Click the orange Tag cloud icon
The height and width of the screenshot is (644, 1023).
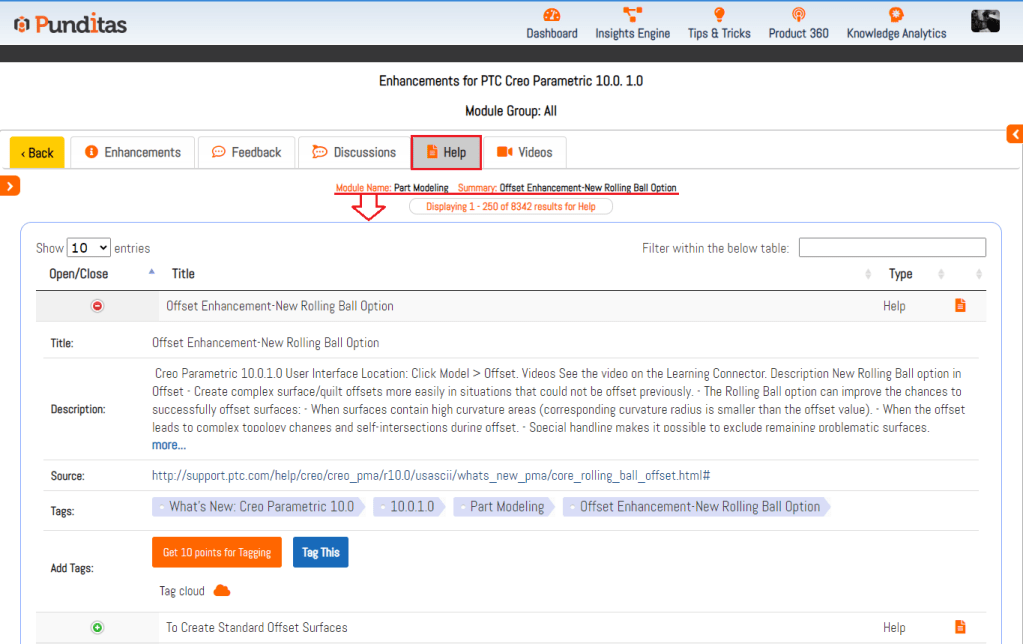(x=222, y=591)
